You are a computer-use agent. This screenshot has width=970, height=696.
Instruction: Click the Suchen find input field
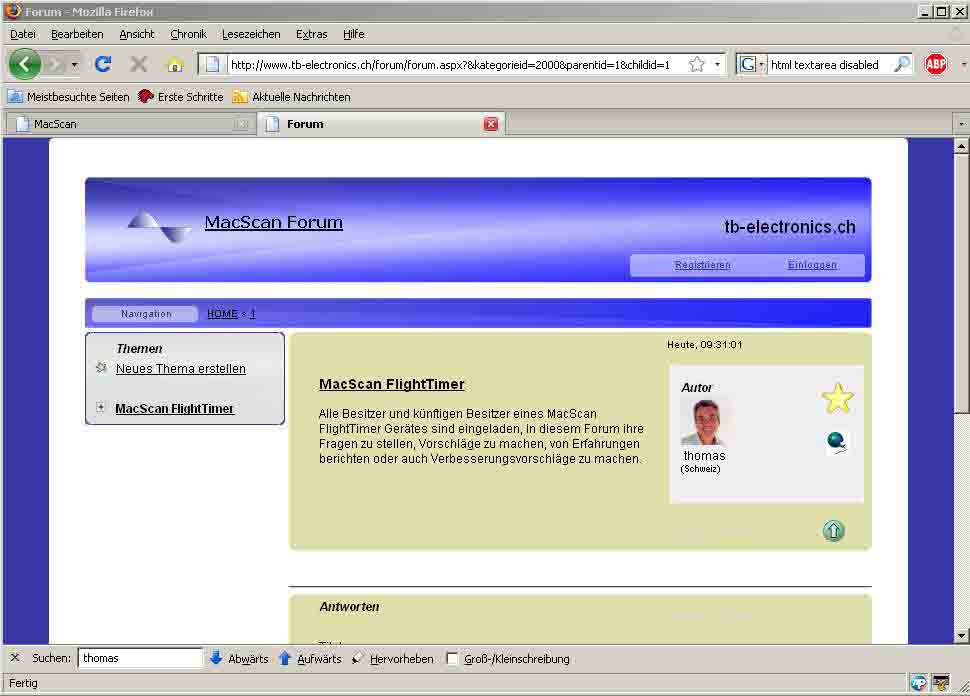140,658
